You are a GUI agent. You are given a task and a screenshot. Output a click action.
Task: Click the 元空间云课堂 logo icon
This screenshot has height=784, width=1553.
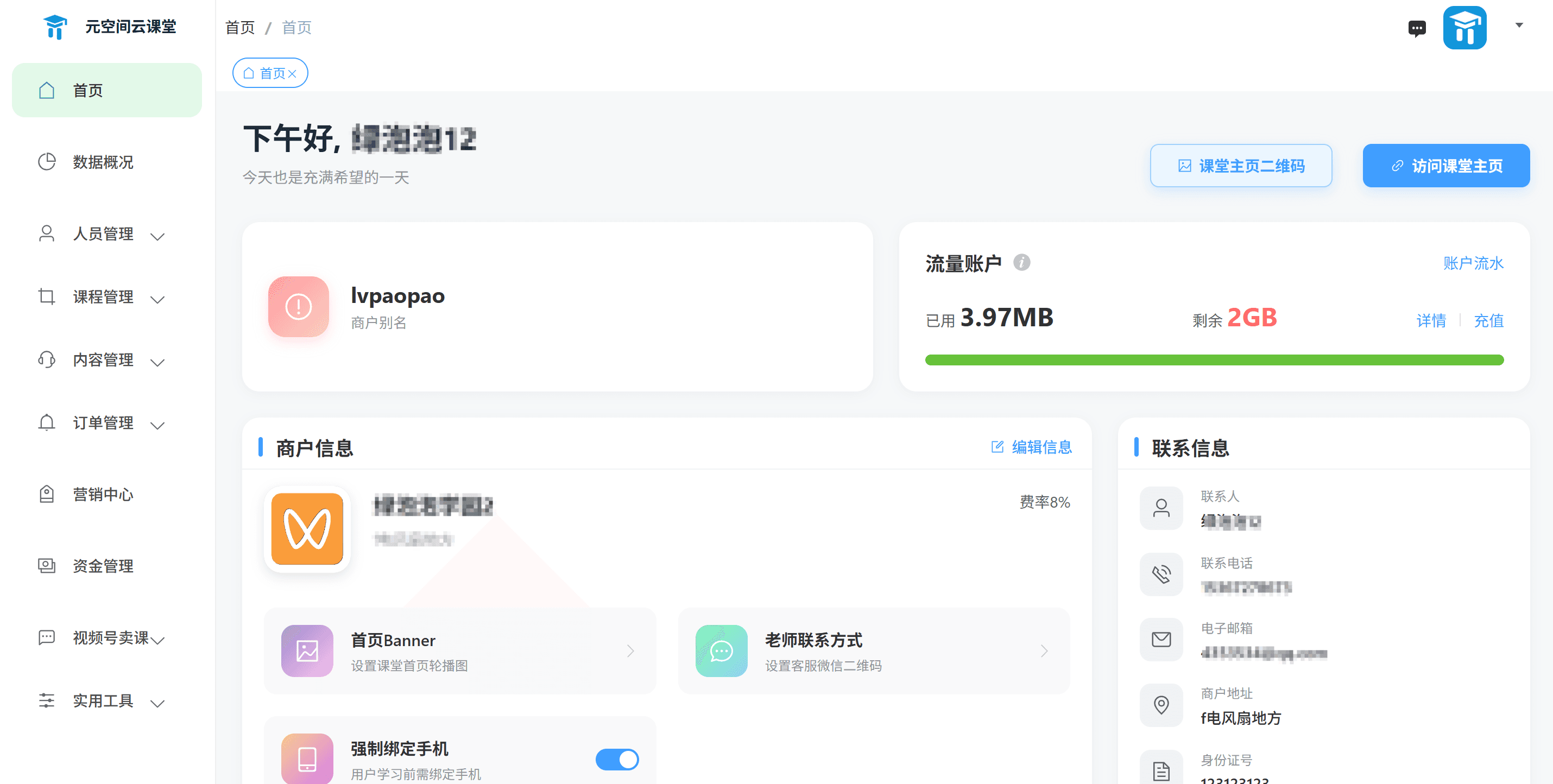click(x=55, y=26)
